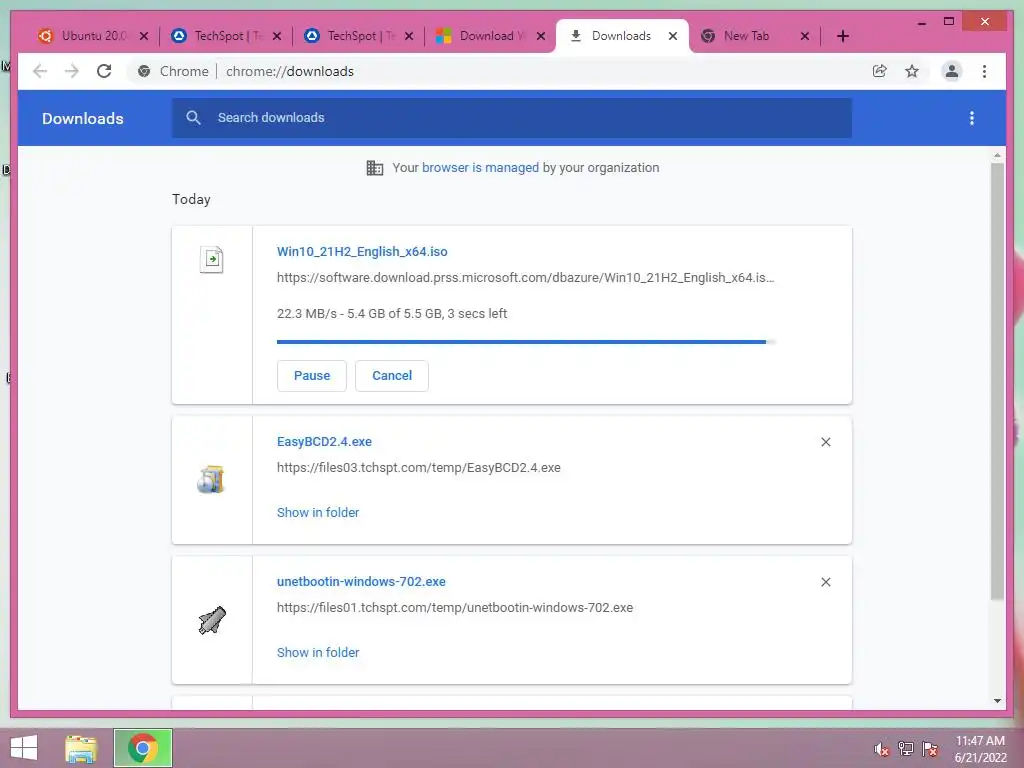Click the 'browser is managed' link

[x=480, y=167]
